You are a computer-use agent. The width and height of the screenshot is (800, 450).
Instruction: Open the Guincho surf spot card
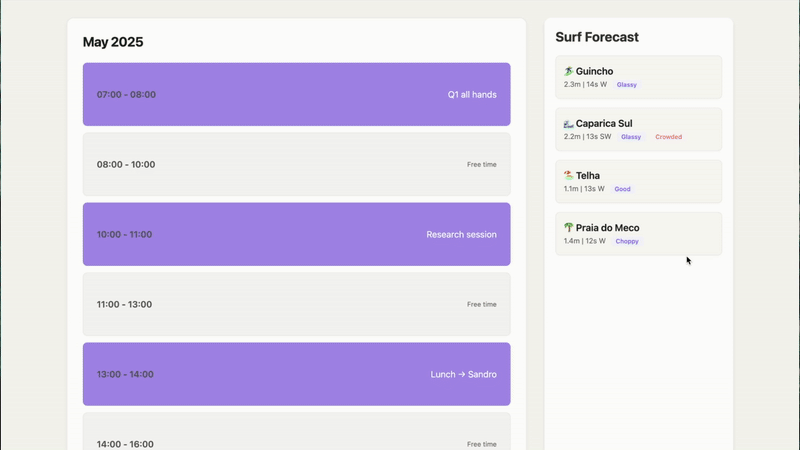[638, 77]
